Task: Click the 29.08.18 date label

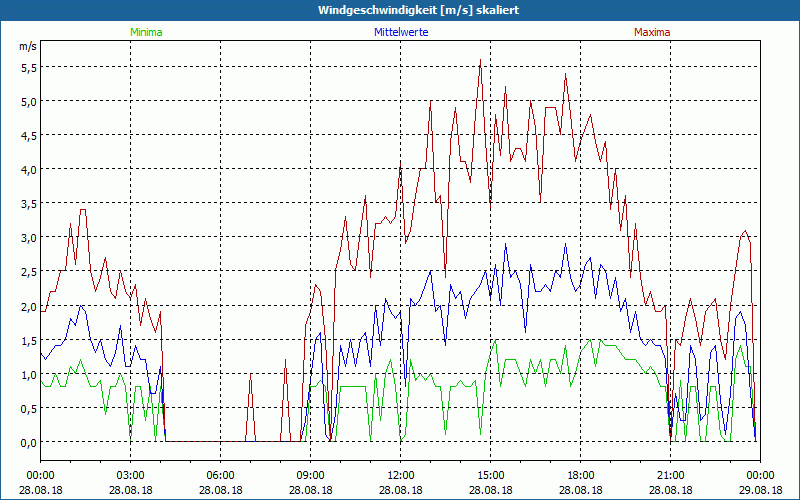Action: (x=760, y=490)
